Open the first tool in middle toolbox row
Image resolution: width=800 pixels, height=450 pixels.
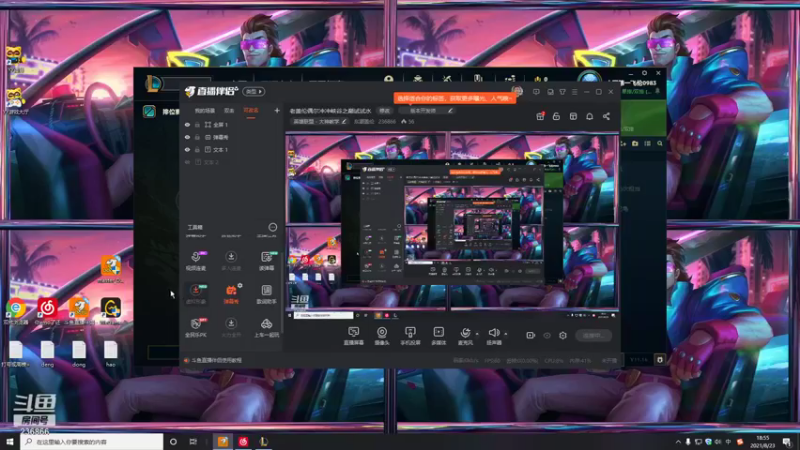point(196,294)
